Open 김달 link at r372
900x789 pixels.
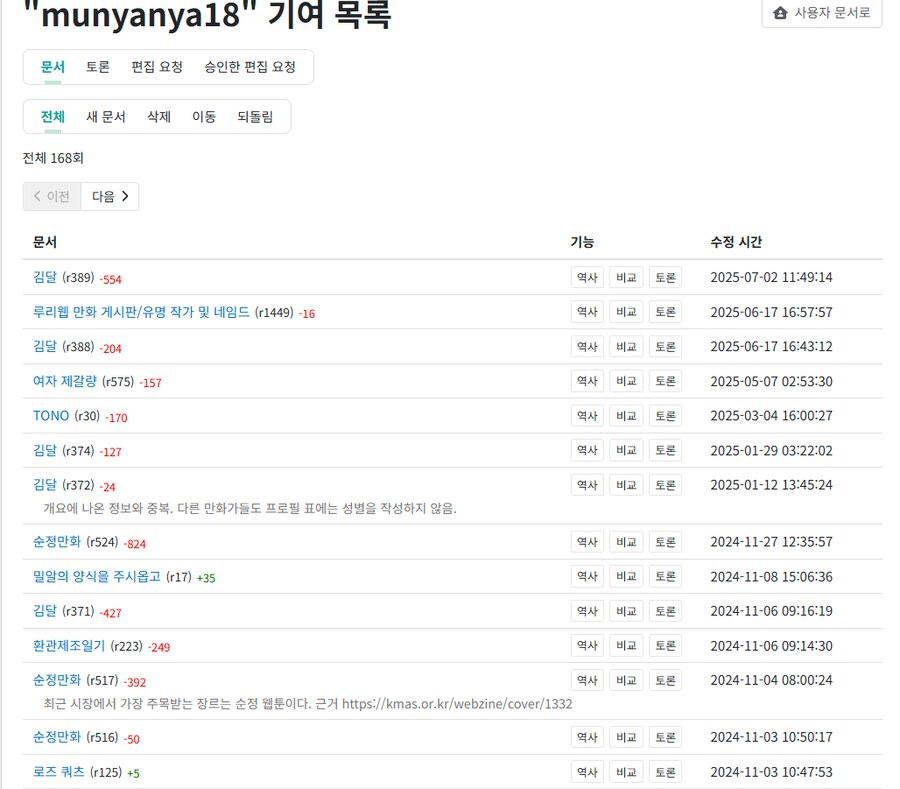click(45, 485)
